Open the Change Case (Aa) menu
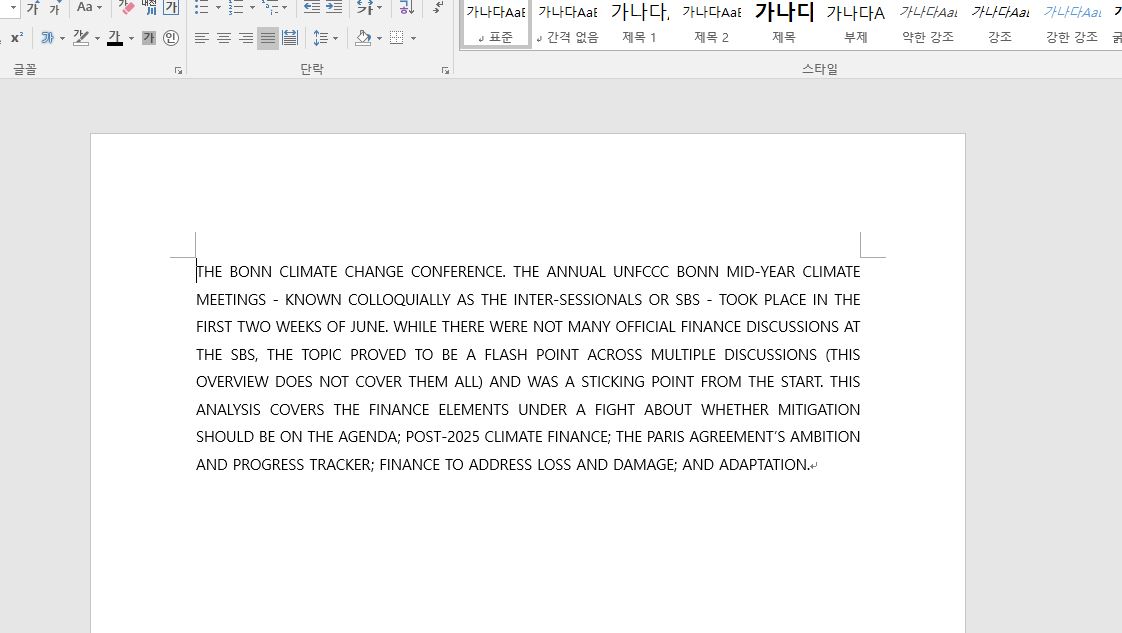Image resolution: width=1122 pixels, height=633 pixels. click(x=89, y=8)
